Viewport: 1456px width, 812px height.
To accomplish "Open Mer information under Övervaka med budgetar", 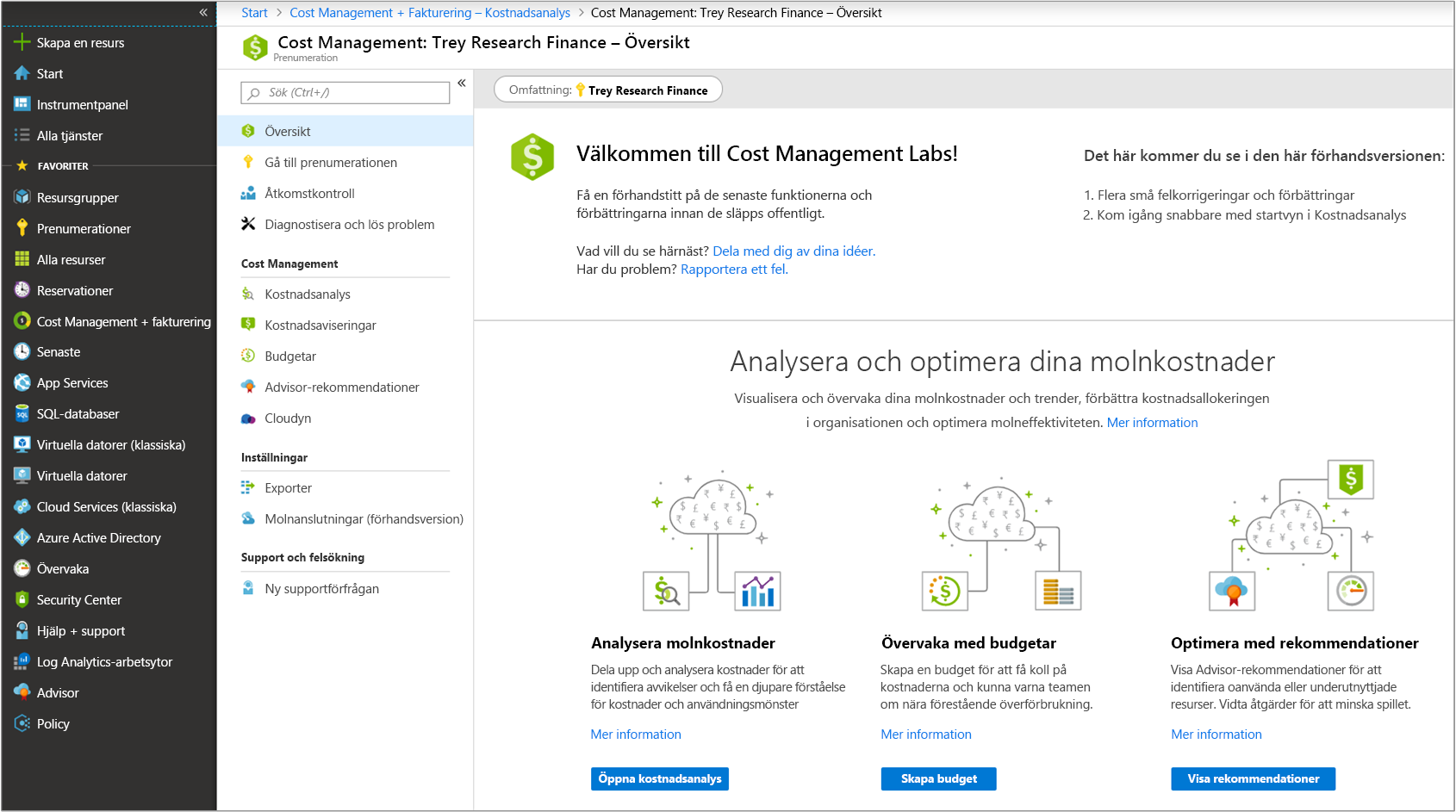I will coord(926,734).
